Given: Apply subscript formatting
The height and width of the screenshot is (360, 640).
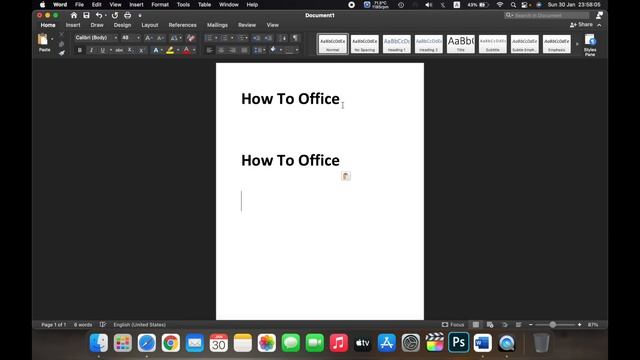Looking at the screenshot, I should [x=130, y=50].
